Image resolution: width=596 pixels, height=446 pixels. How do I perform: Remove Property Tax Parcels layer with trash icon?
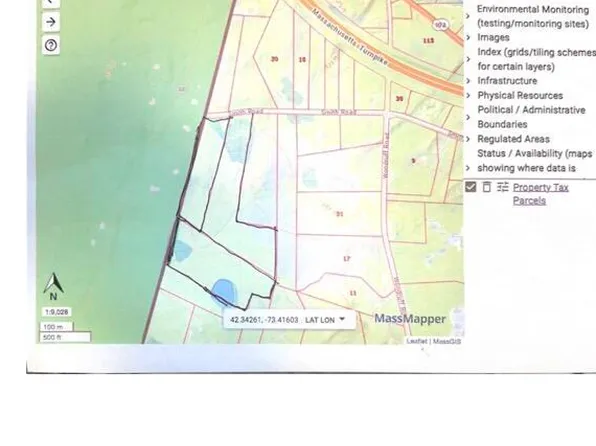click(x=487, y=187)
